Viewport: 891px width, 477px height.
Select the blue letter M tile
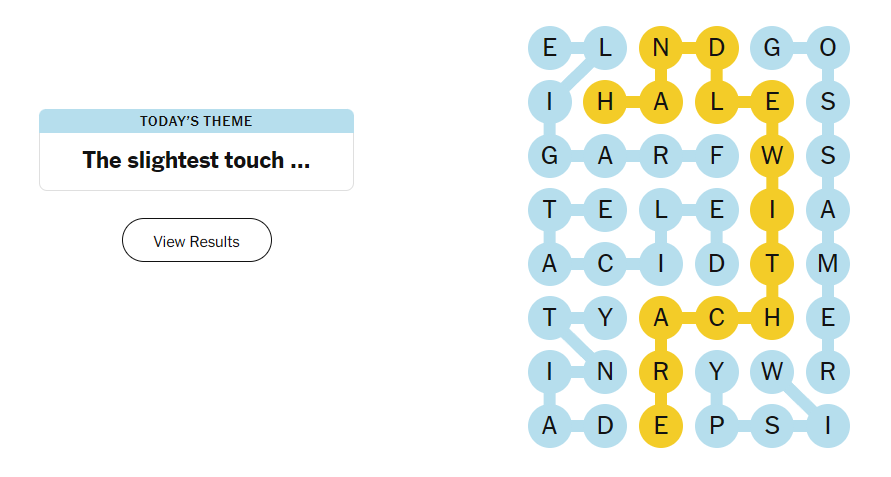coord(827,264)
